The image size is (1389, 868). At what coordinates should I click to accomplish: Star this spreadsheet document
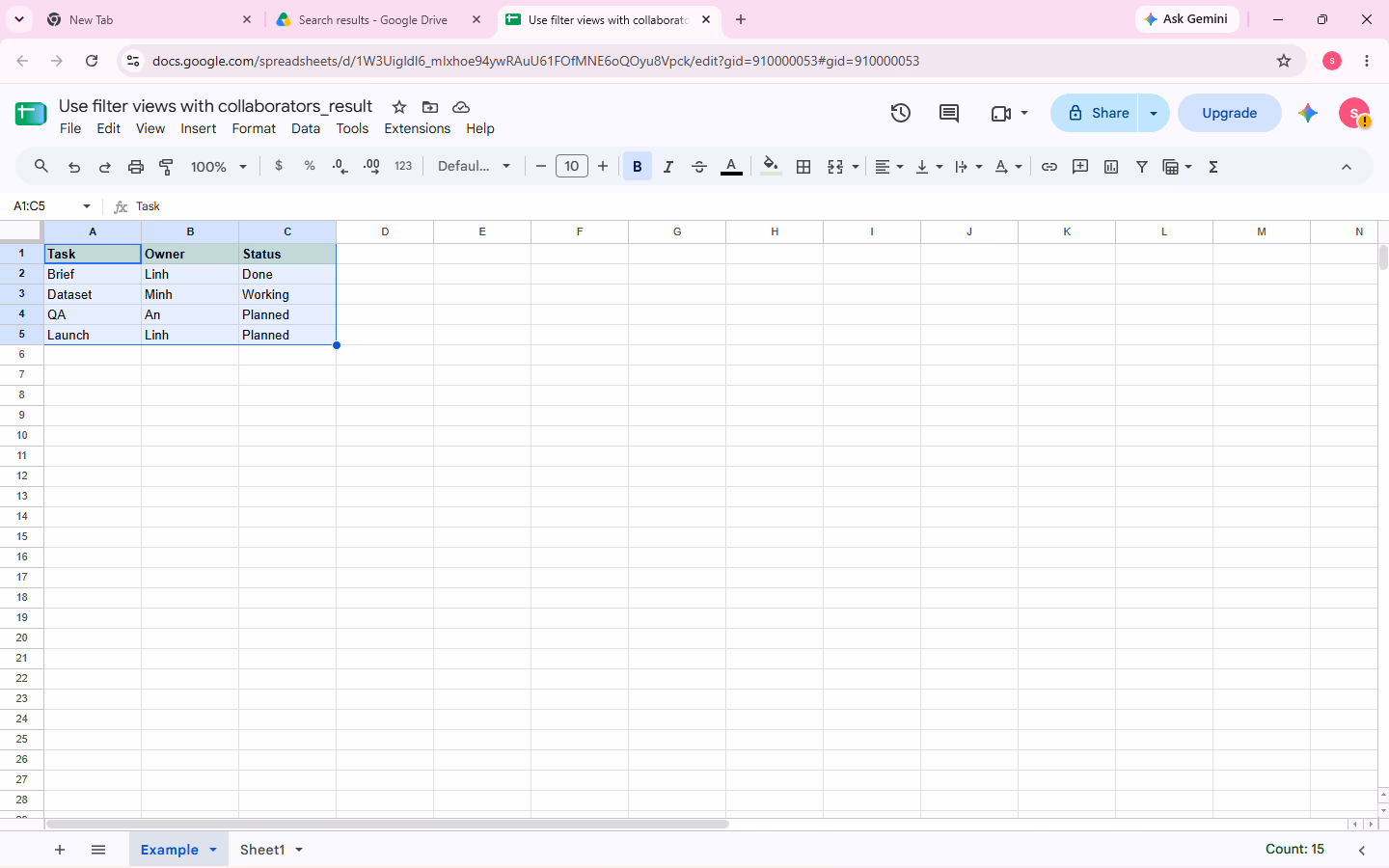399,107
